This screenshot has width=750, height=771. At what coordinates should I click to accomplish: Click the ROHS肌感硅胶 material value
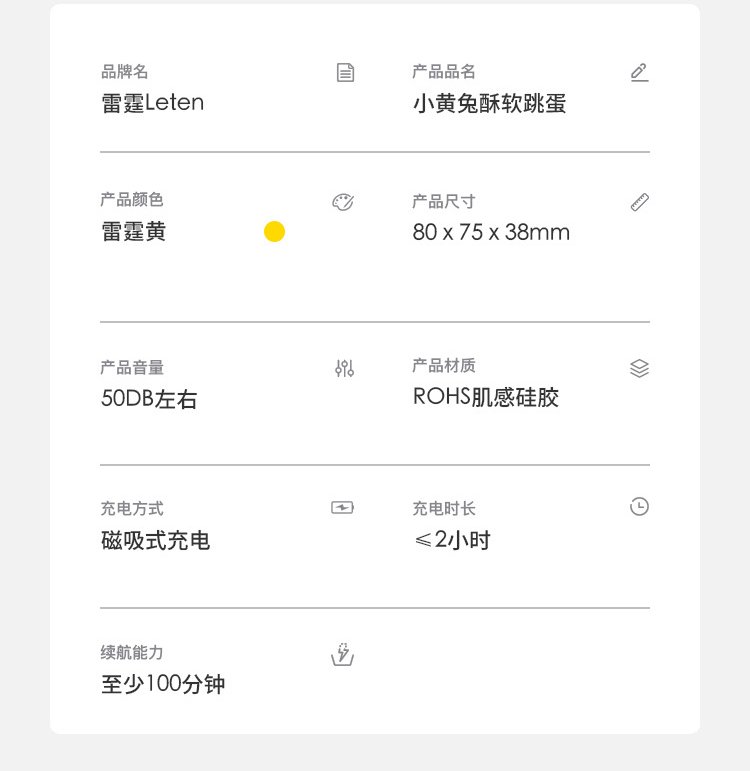coord(485,397)
